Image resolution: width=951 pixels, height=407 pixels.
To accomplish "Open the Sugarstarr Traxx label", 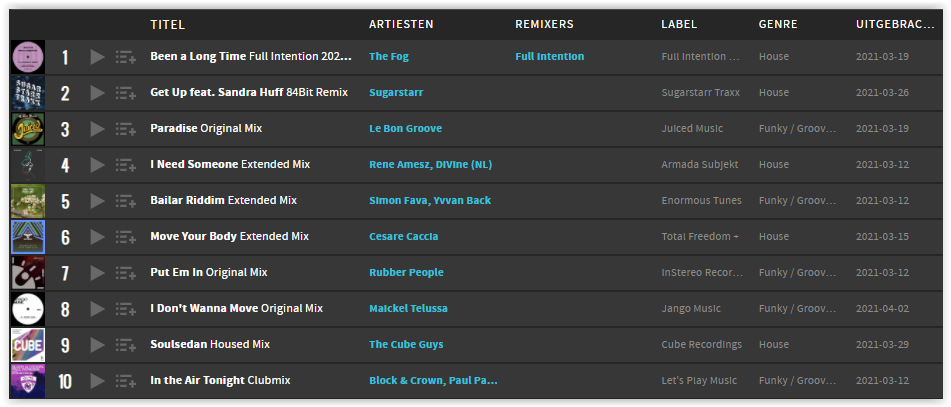I will pyautogui.click(x=701, y=93).
